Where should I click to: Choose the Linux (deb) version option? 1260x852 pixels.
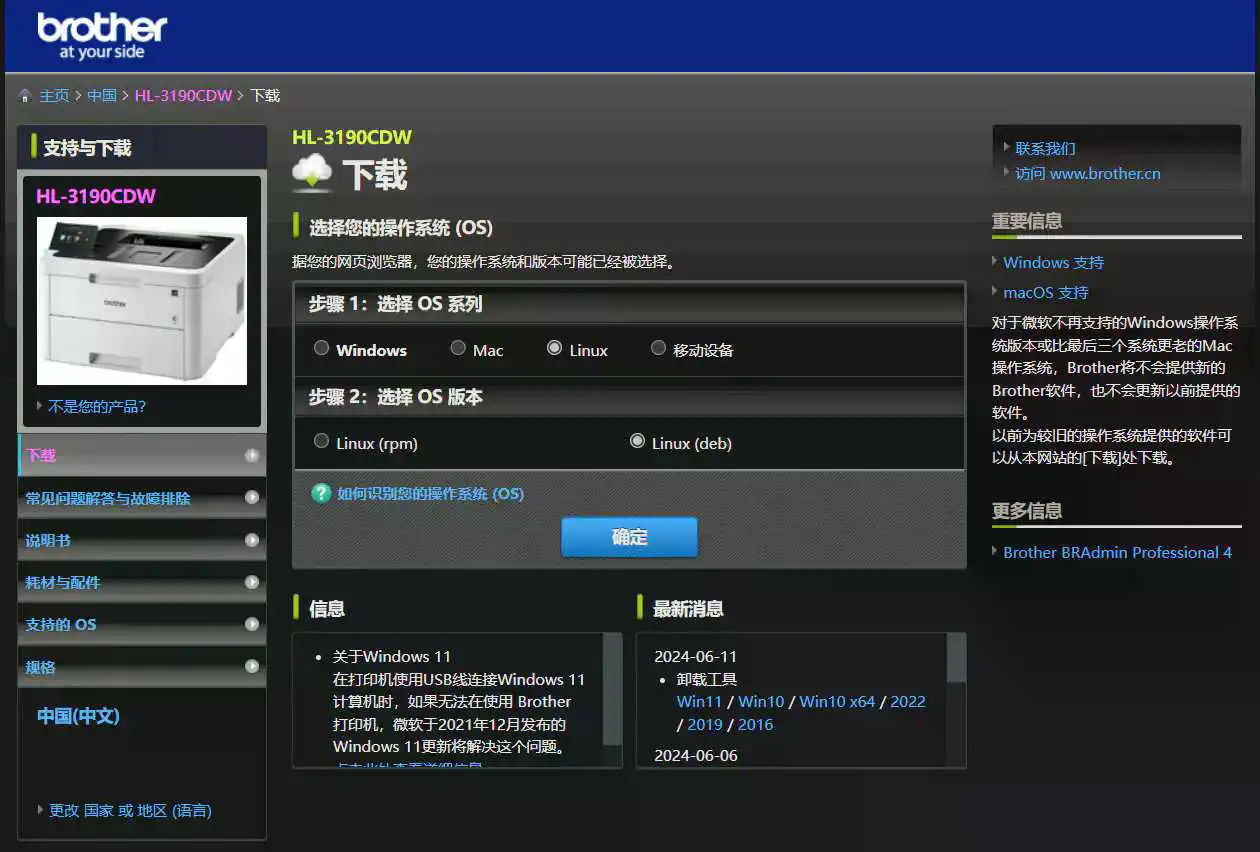click(x=637, y=441)
